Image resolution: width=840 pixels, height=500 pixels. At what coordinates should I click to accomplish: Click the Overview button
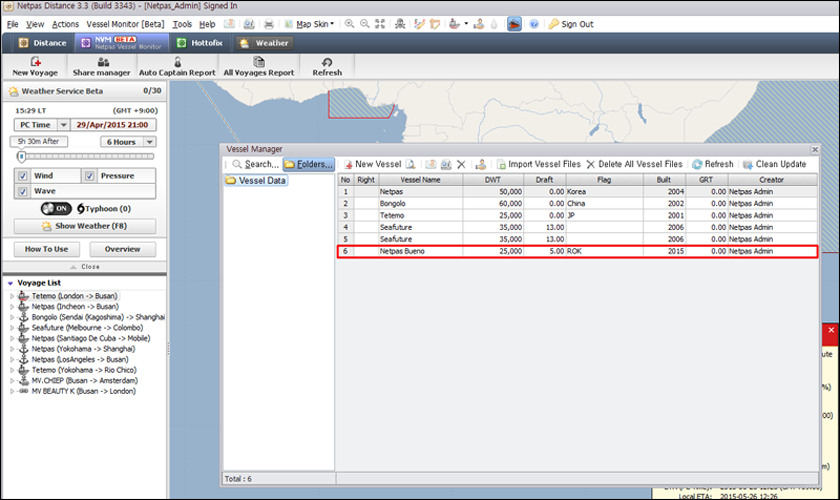click(x=123, y=249)
